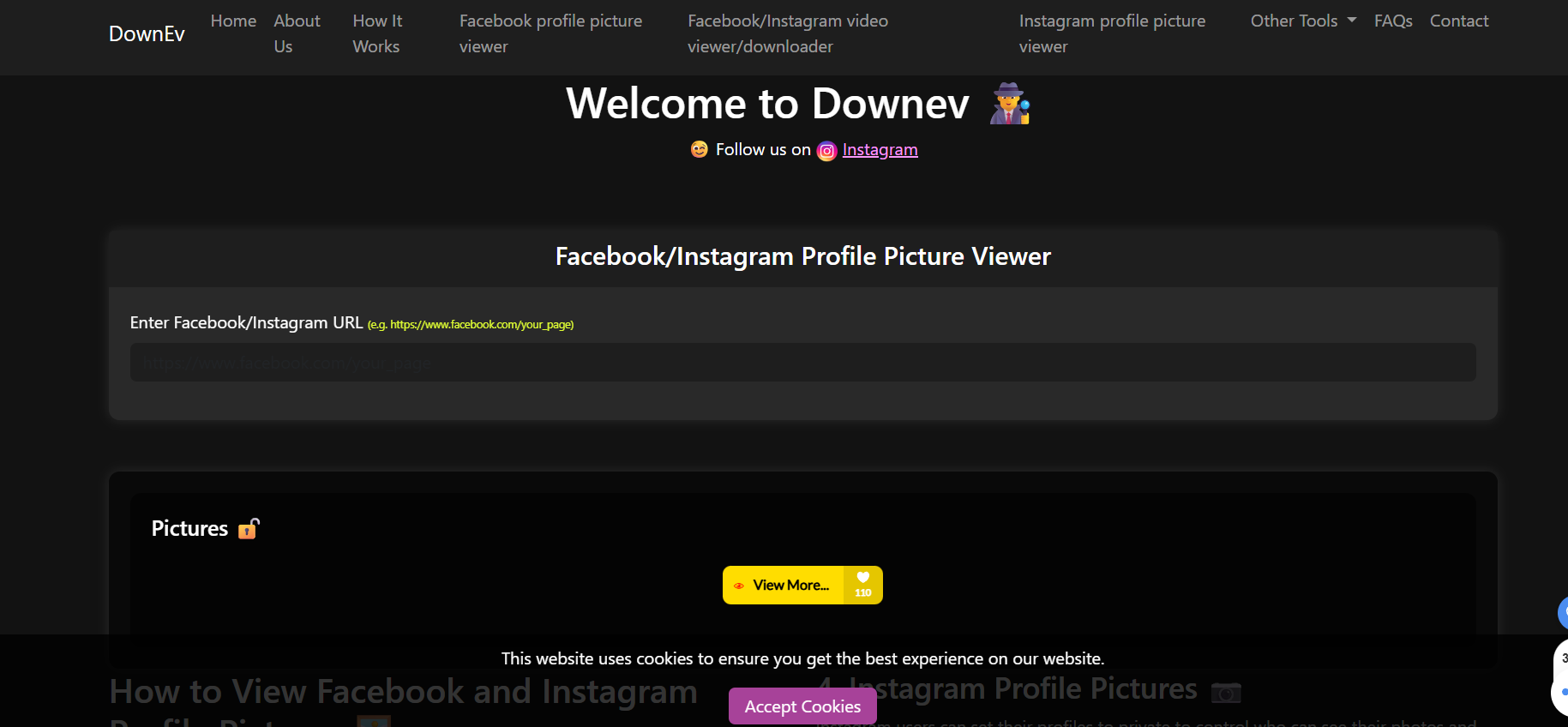Open the How It Works page
The image size is (1568, 727).
pos(377,33)
